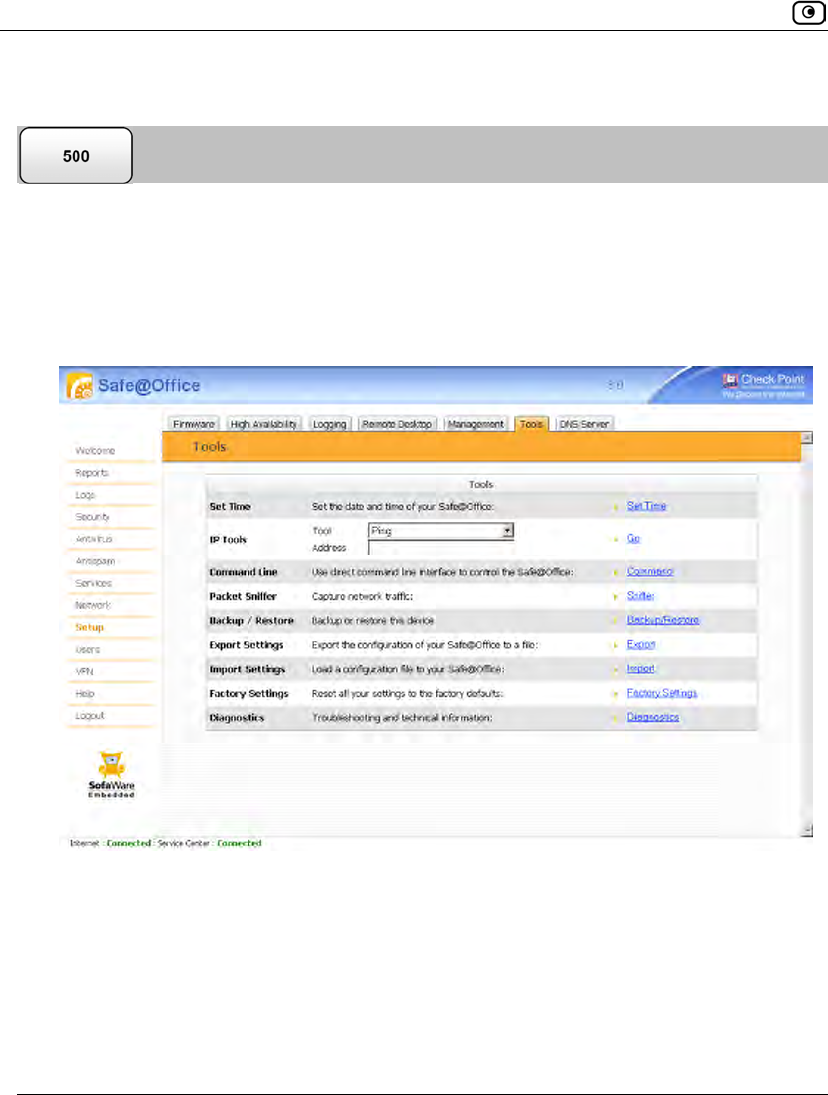This screenshot has height=1095, width=828.
Task: Click the scrollbar up arrow
Action: pos(807,438)
